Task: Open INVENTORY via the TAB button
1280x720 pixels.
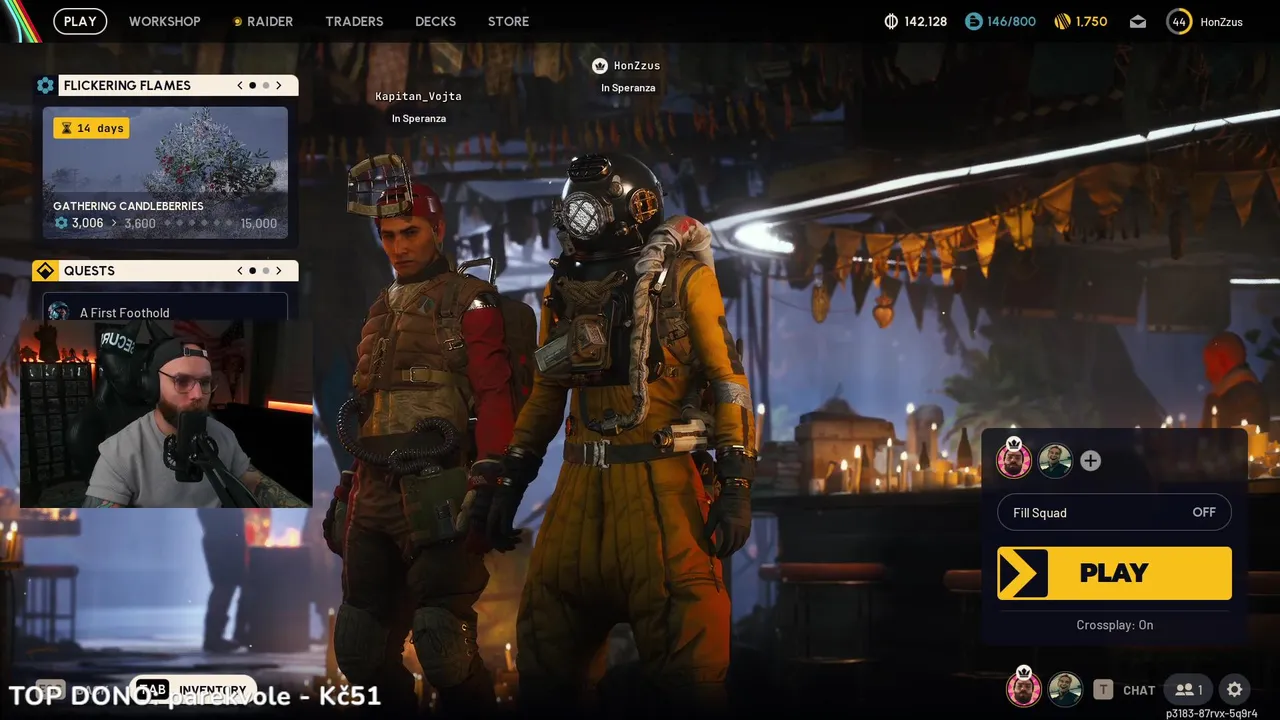Action: [x=192, y=689]
